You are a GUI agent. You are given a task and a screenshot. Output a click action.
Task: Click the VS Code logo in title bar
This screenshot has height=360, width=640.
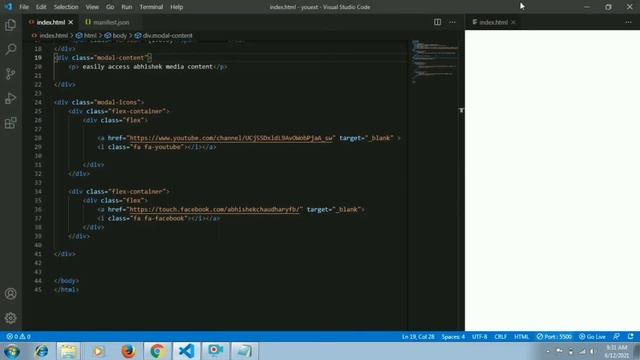[x=8, y=7]
